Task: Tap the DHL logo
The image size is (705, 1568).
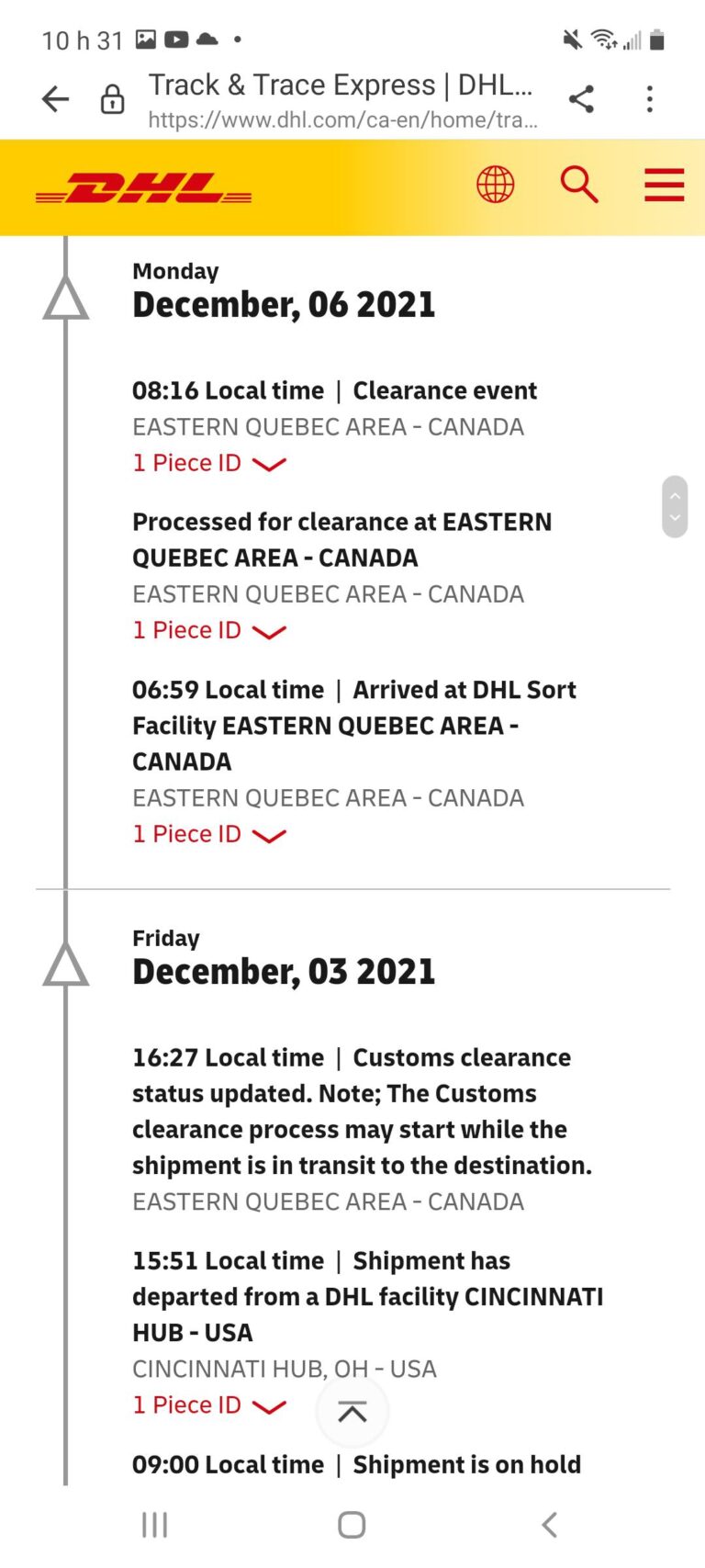Action: [143, 187]
